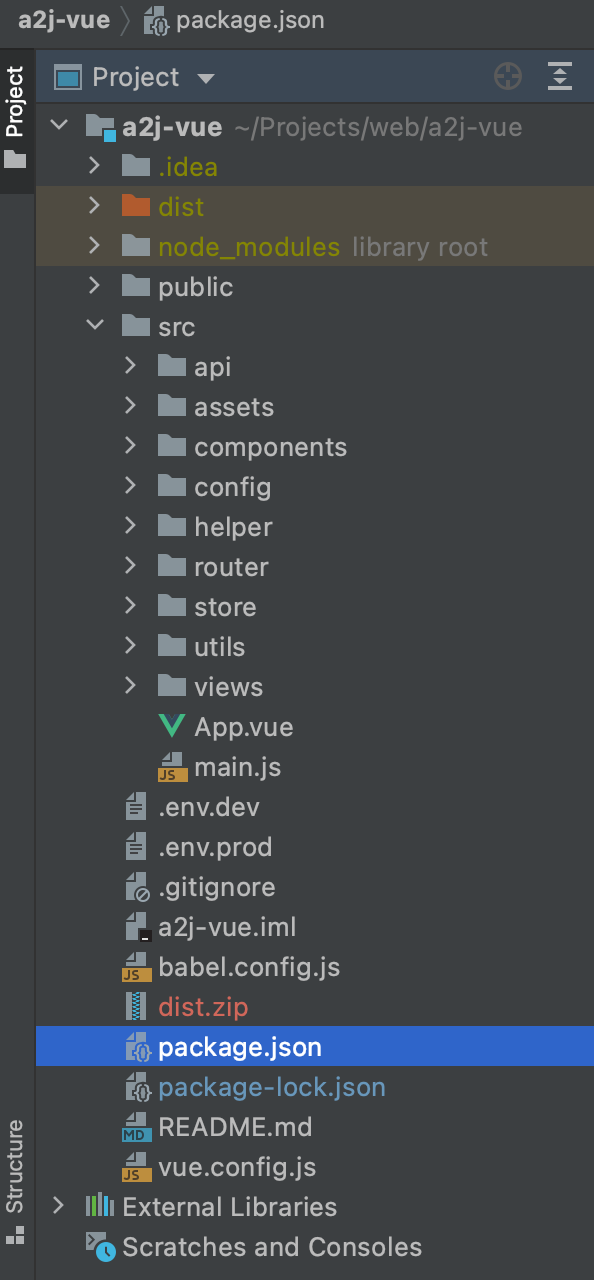Select the package-lock.json file
The height and width of the screenshot is (1280, 594).
(315, 1087)
